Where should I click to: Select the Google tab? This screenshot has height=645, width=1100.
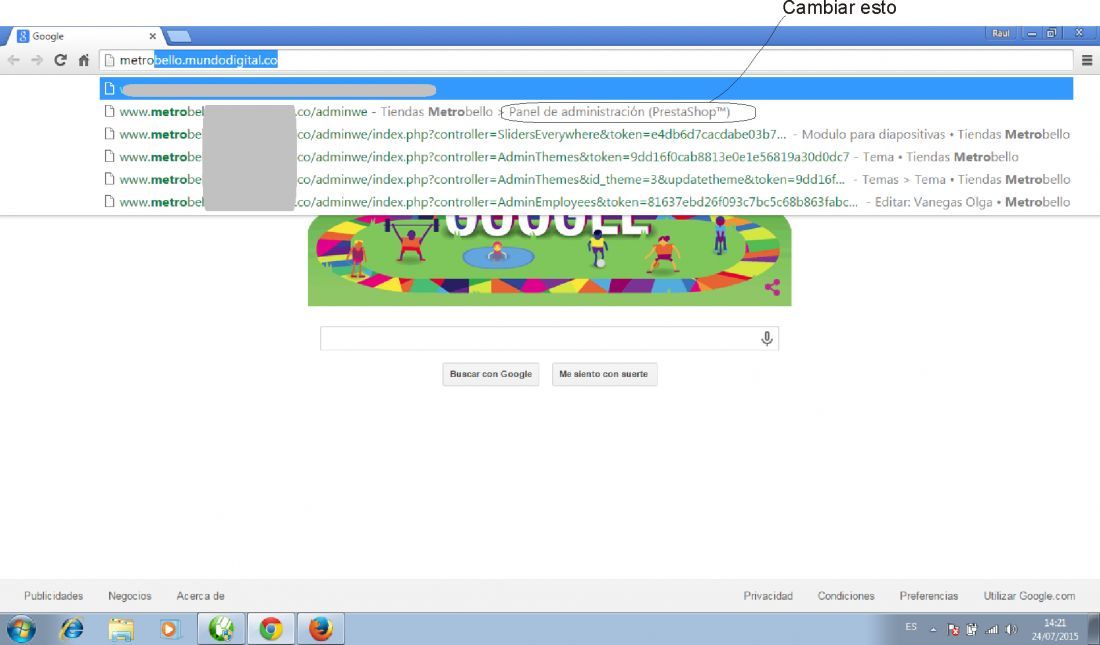(84, 36)
